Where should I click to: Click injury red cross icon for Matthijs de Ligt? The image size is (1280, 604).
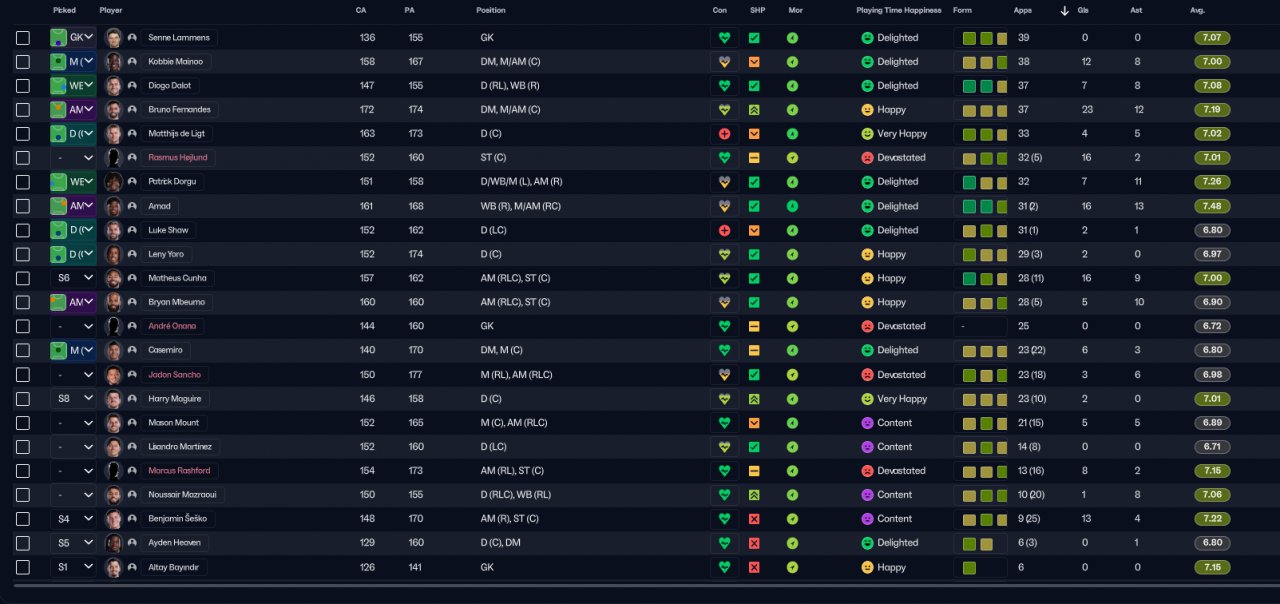pos(724,134)
